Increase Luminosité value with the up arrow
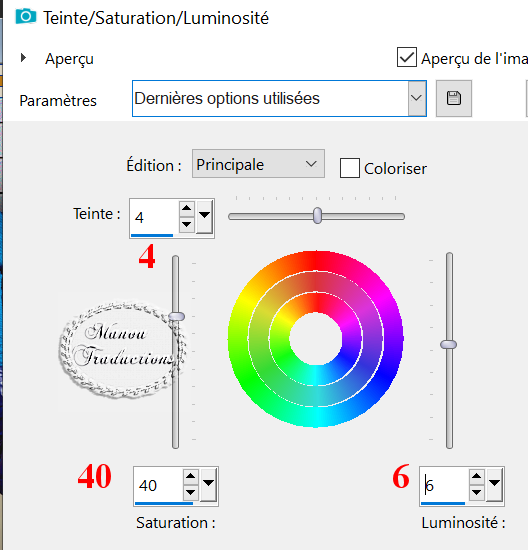Screen dimensions: 528x550 coord(476,476)
